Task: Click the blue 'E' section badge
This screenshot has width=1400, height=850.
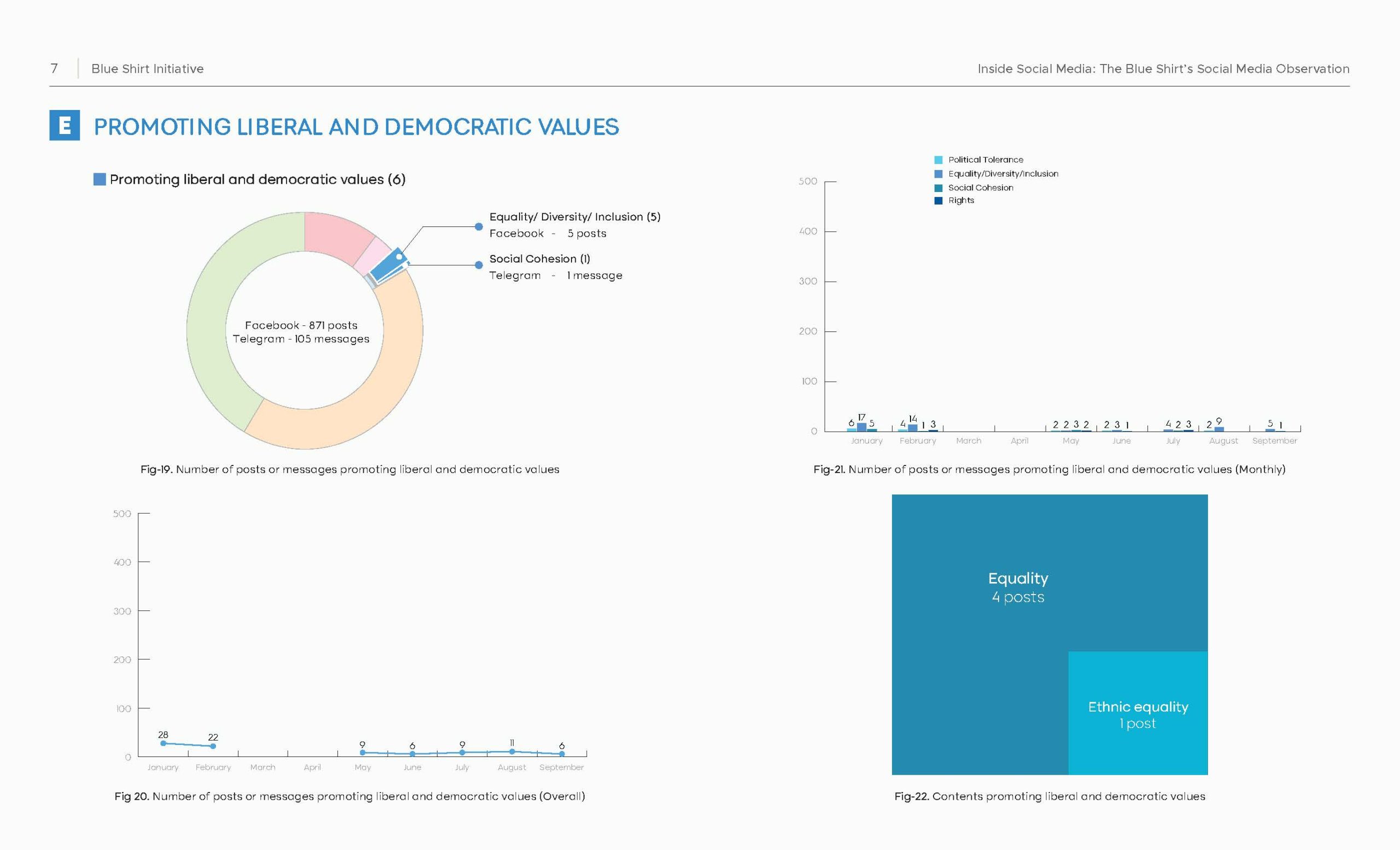Action: [64, 125]
